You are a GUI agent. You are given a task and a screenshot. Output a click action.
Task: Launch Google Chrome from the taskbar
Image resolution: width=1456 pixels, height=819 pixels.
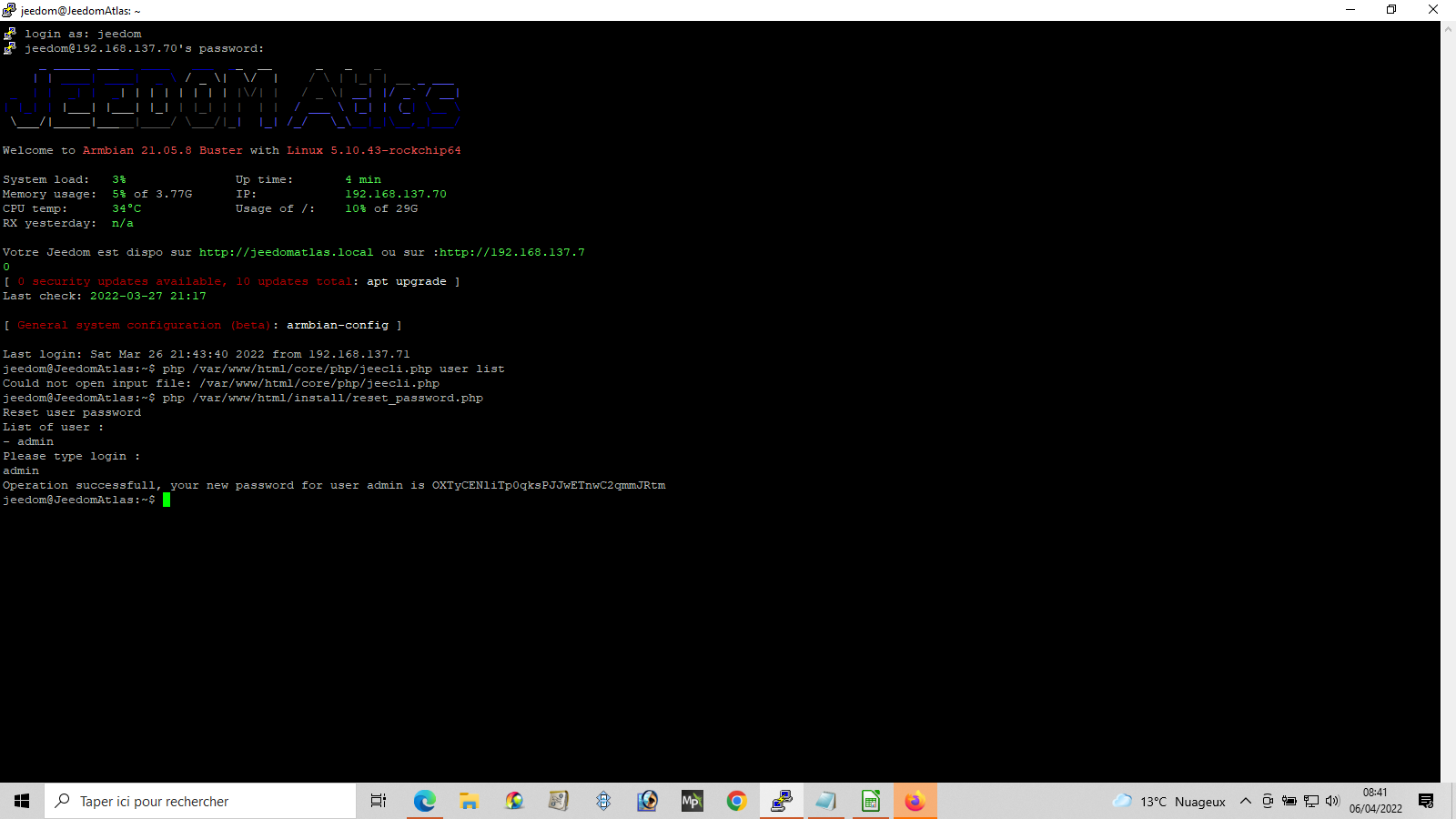pyautogui.click(x=736, y=801)
